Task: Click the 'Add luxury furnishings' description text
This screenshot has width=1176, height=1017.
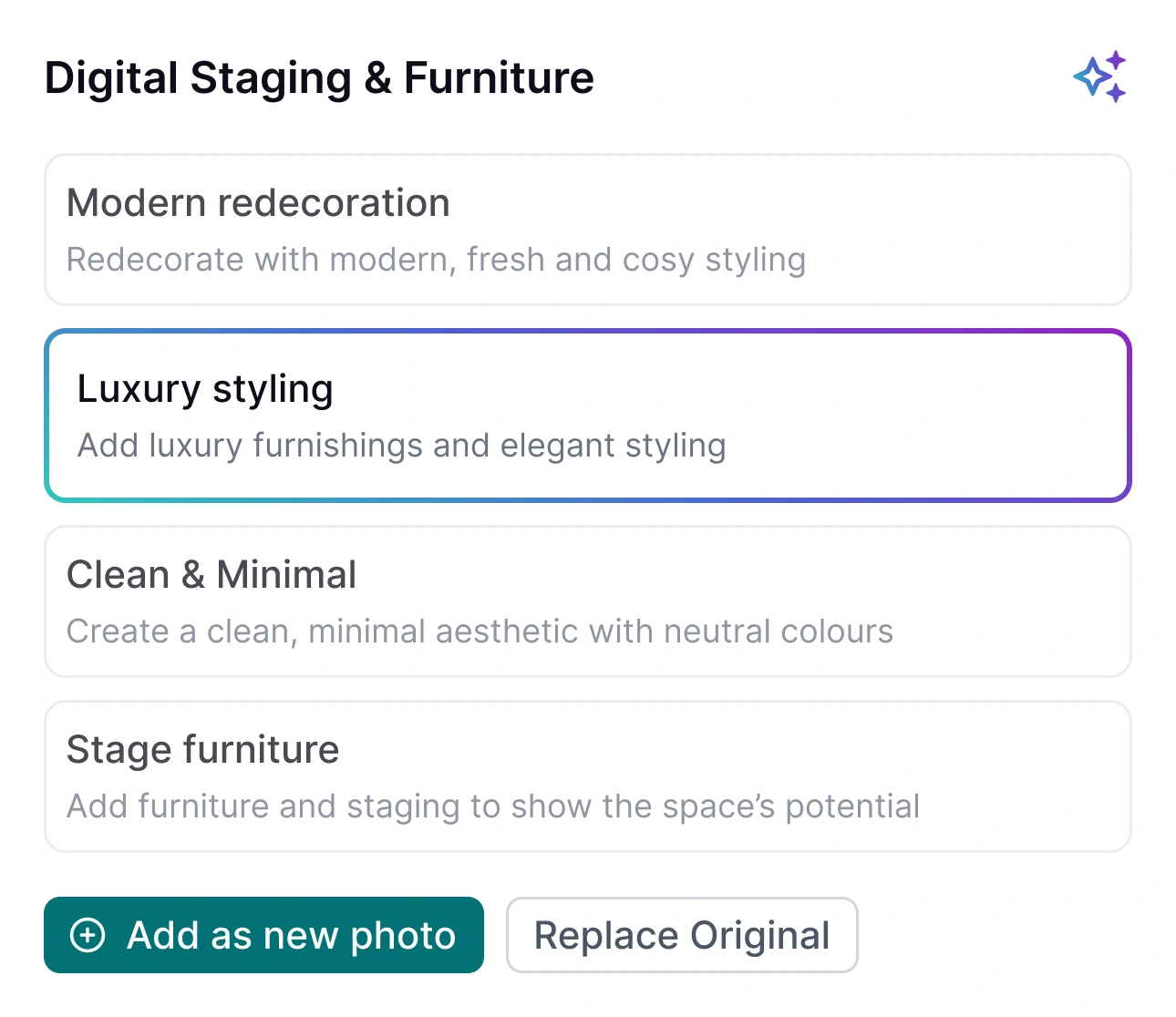Action: click(401, 447)
